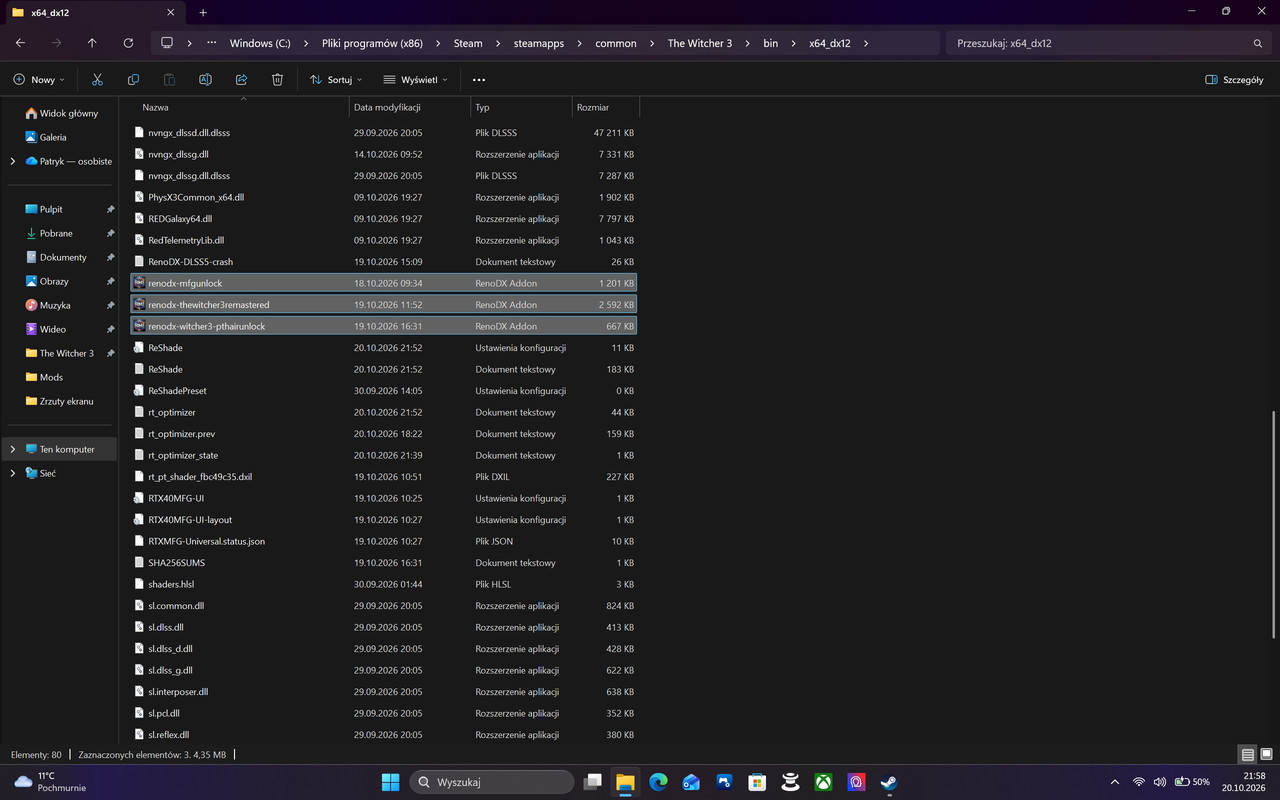Open the Nowy dropdown menu
1280x800 pixels.
tap(40, 79)
